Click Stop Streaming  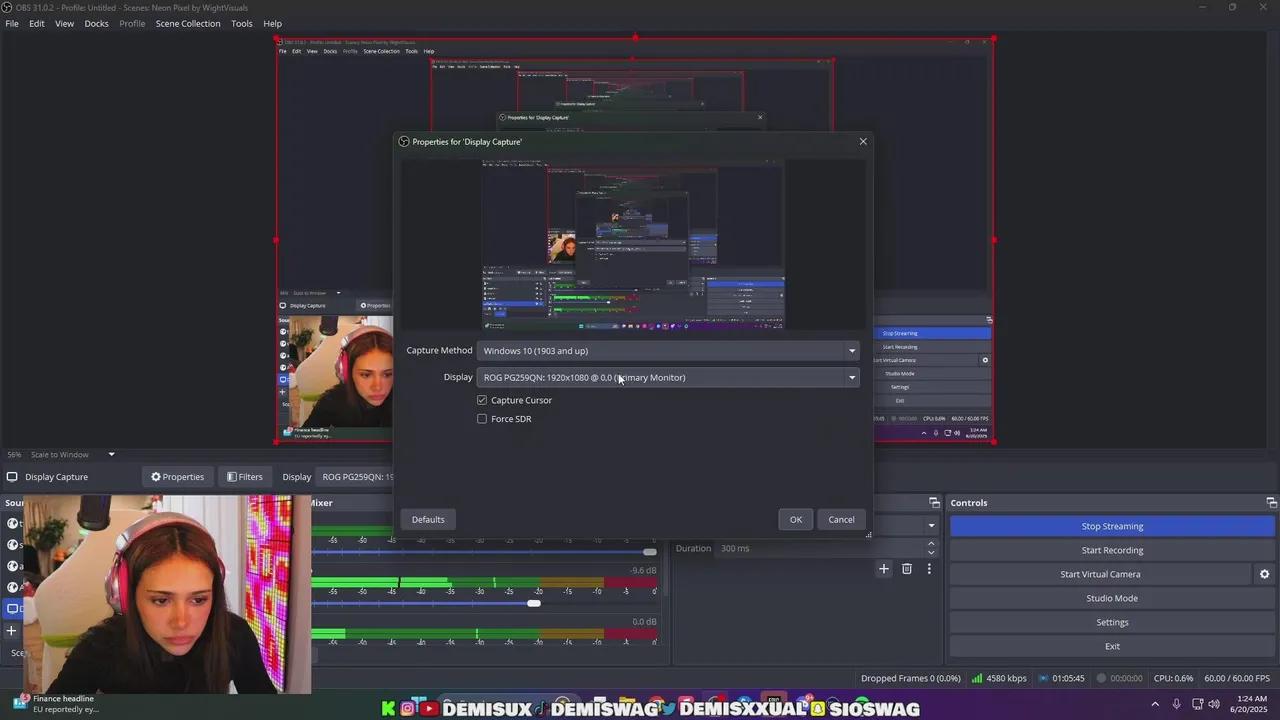coord(1112,526)
